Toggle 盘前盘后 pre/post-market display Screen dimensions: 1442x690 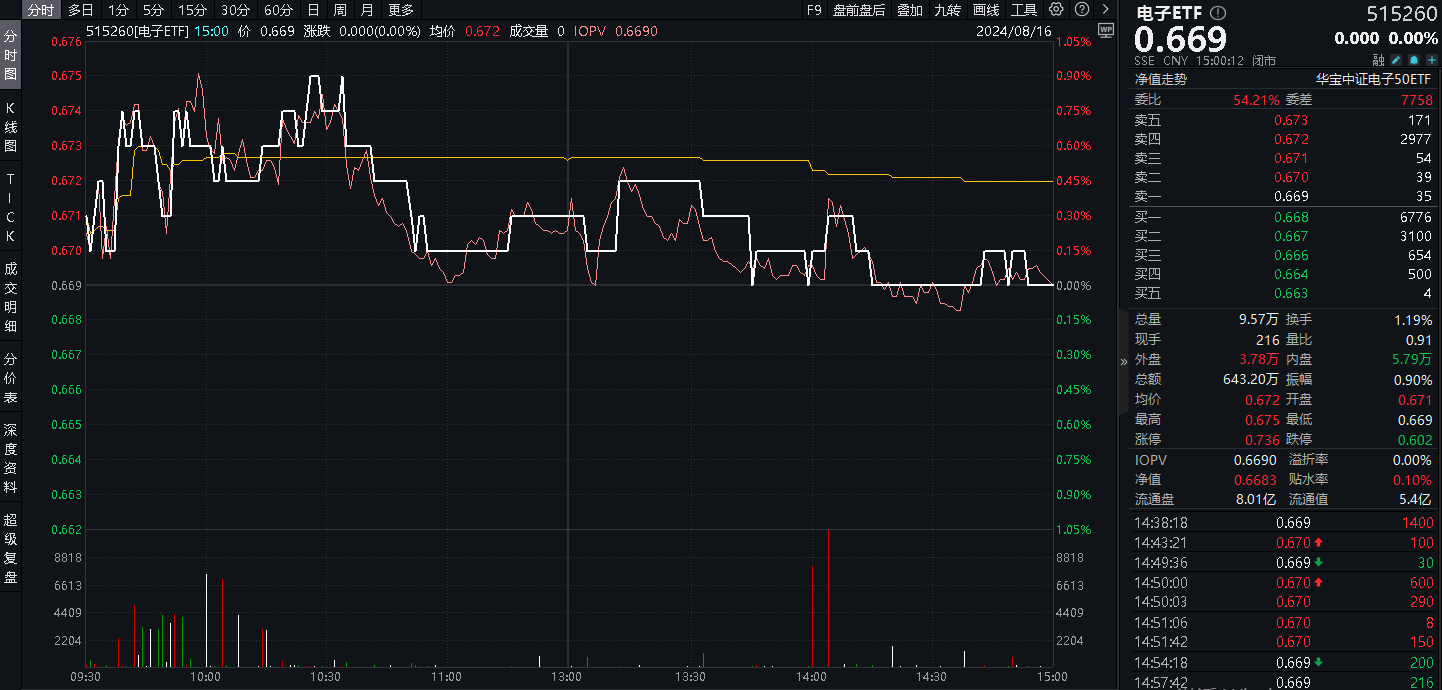point(859,10)
